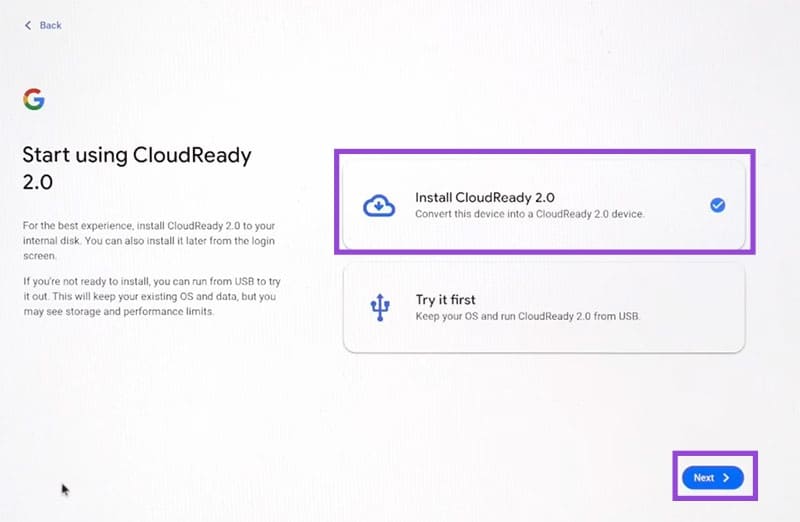The height and width of the screenshot is (522, 800).
Task: Click the 'If you're not ready to install' paragraph
Action: point(152,296)
